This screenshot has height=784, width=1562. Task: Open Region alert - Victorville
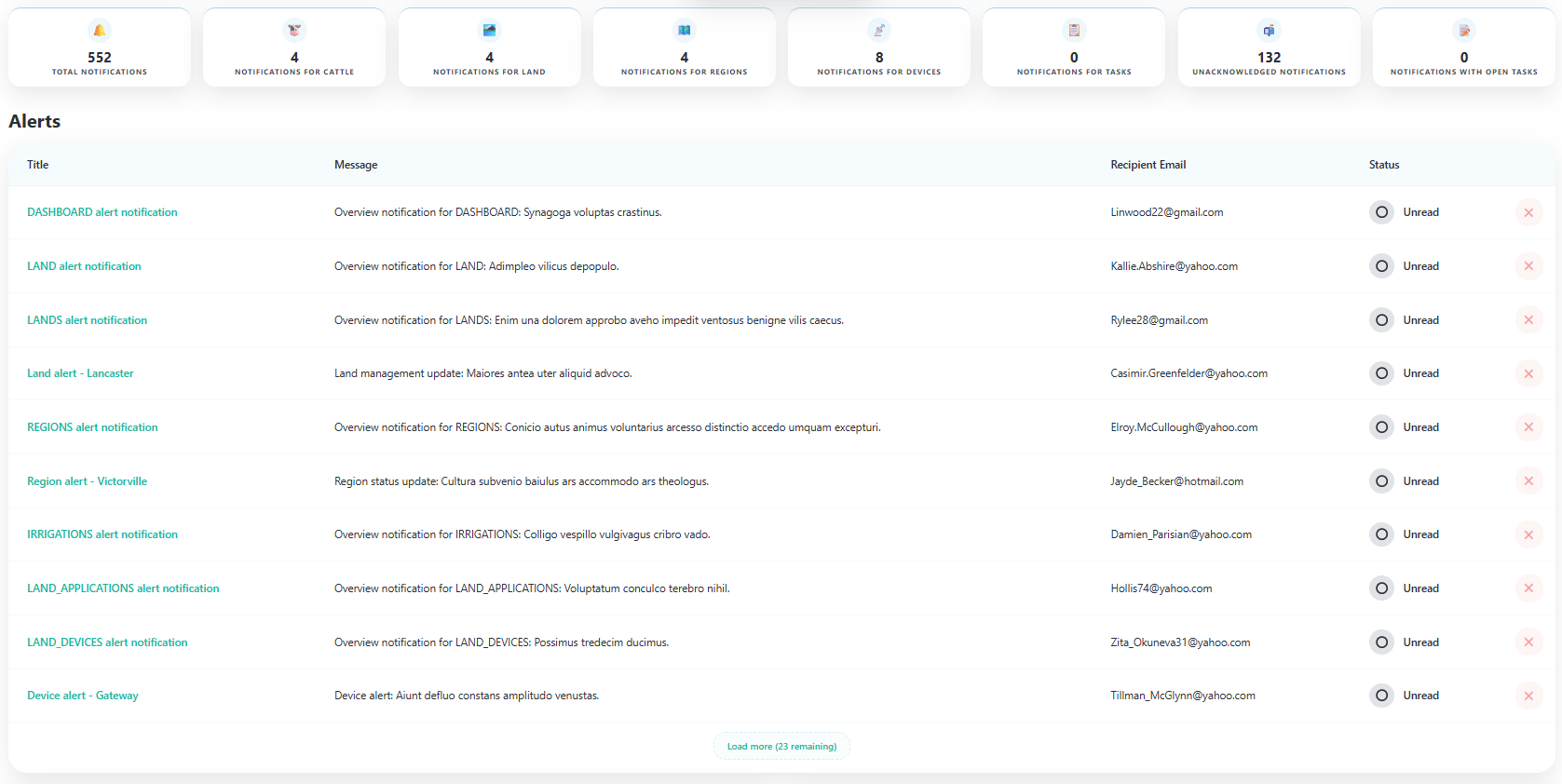[87, 481]
